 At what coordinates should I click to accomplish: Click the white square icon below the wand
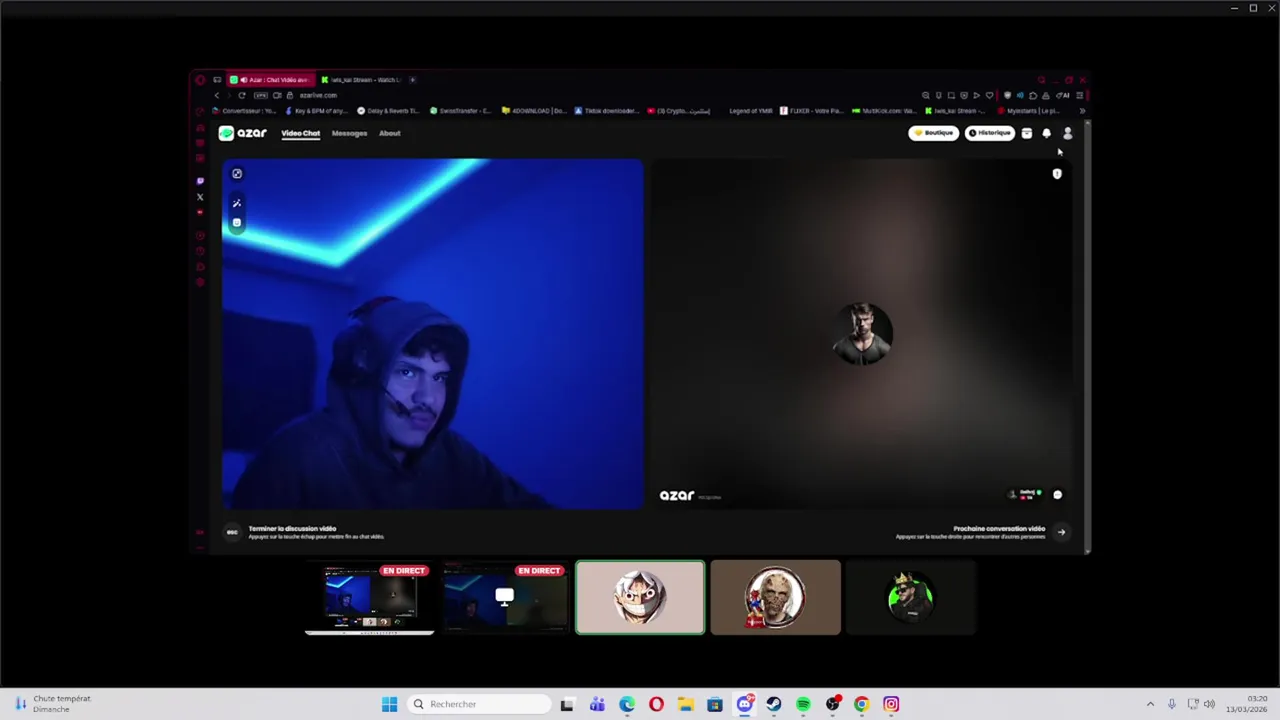click(237, 222)
